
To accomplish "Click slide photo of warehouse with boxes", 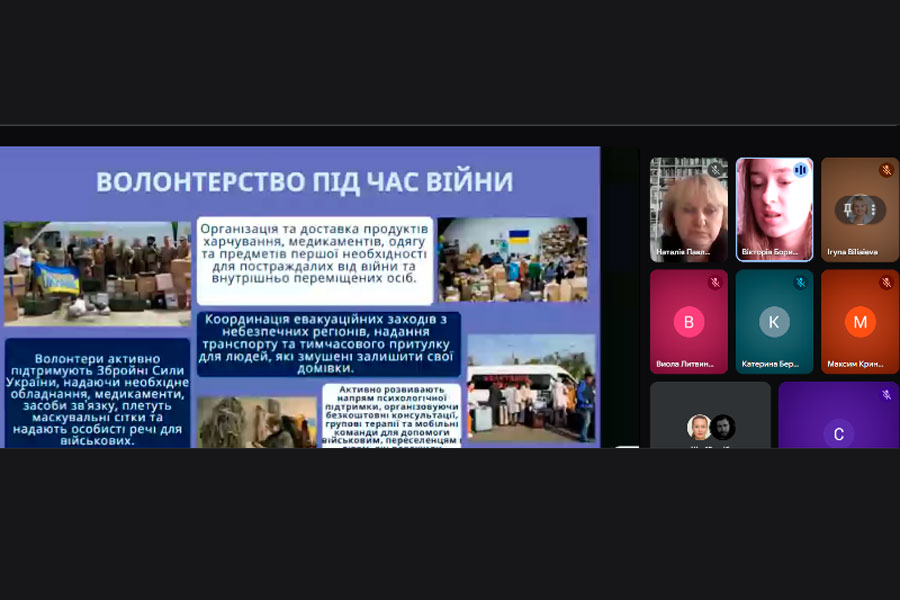I will click(x=513, y=260).
